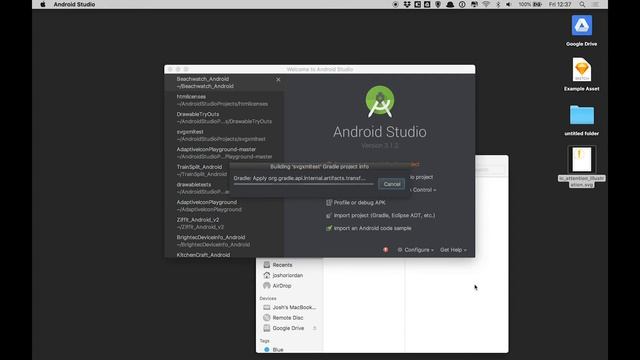Viewport: 640px width, 360px height.
Task: Click the Import project icon
Action: click(329, 215)
